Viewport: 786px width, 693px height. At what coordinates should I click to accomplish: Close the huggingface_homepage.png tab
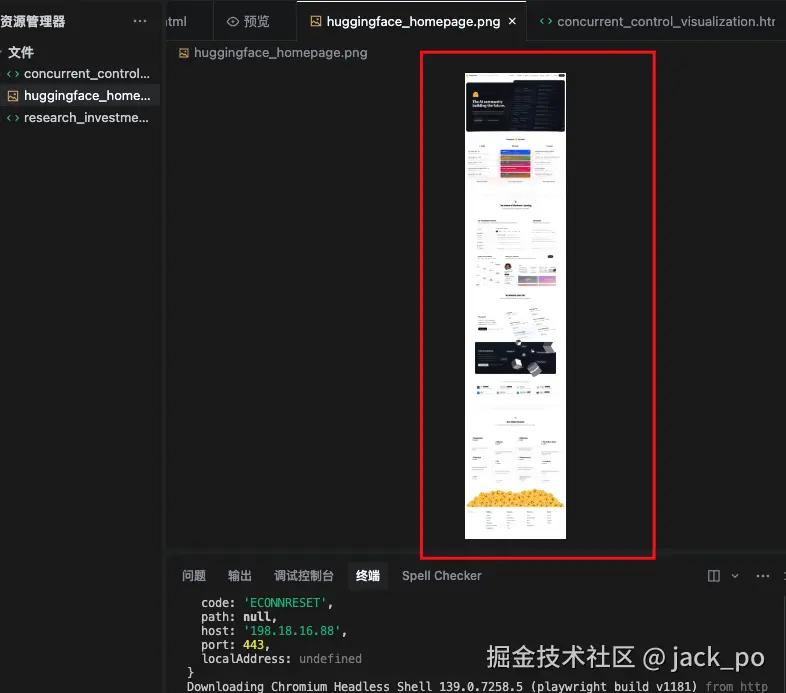click(x=512, y=21)
